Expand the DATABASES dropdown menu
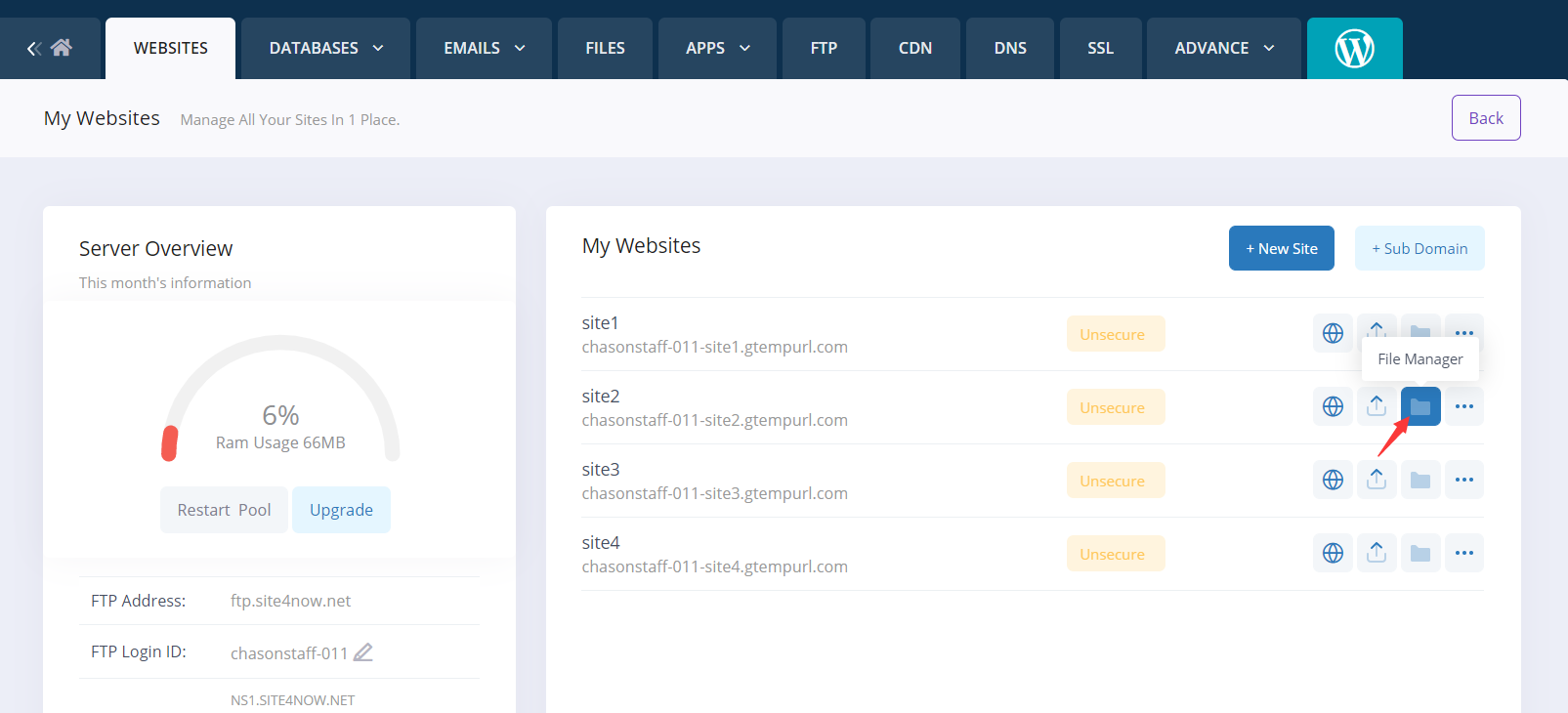 325,48
